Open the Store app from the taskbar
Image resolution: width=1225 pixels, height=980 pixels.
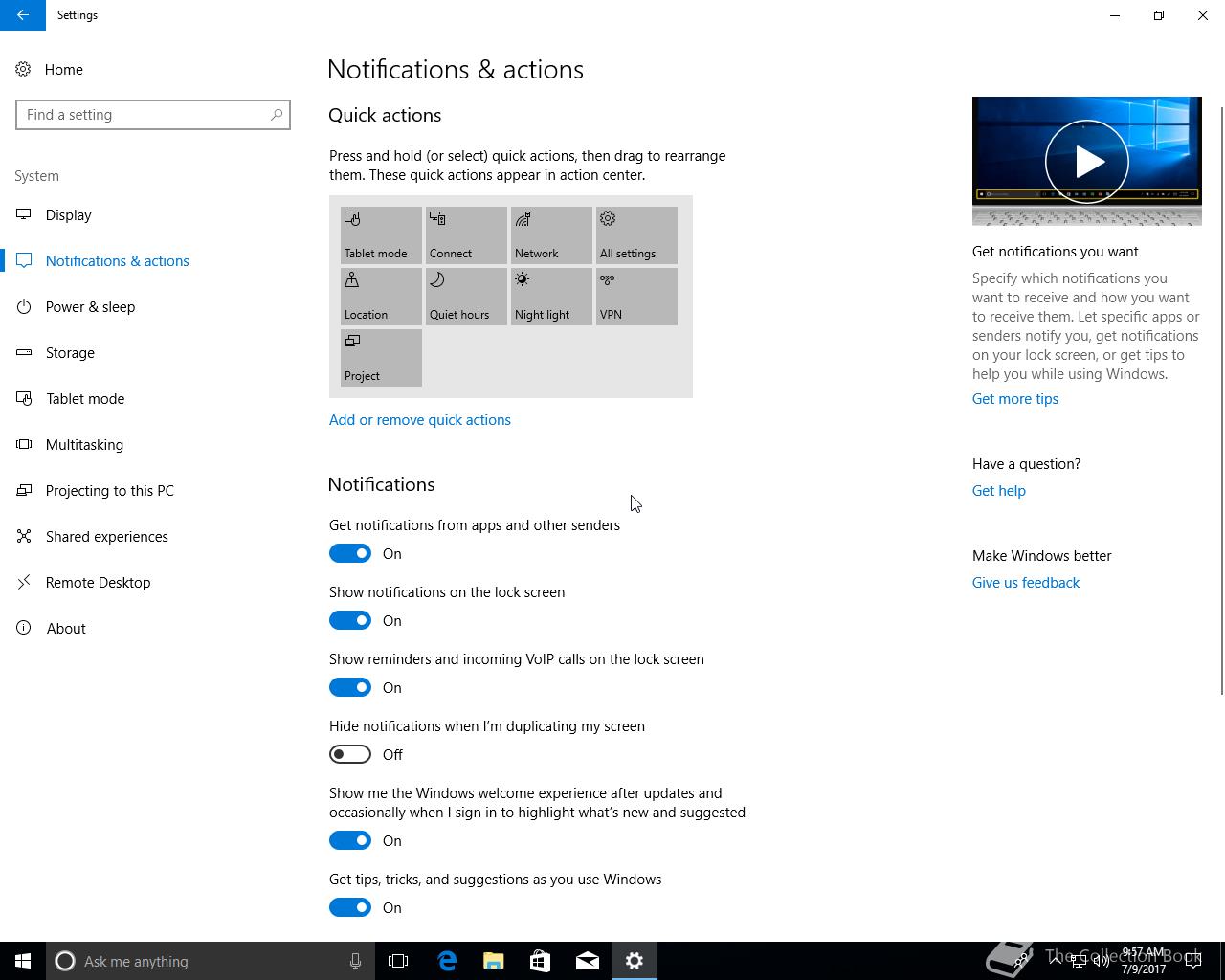pos(540,961)
